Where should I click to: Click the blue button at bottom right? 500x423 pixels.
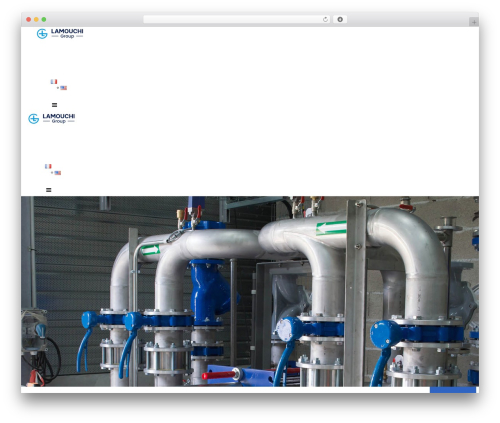click(x=453, y=390)
